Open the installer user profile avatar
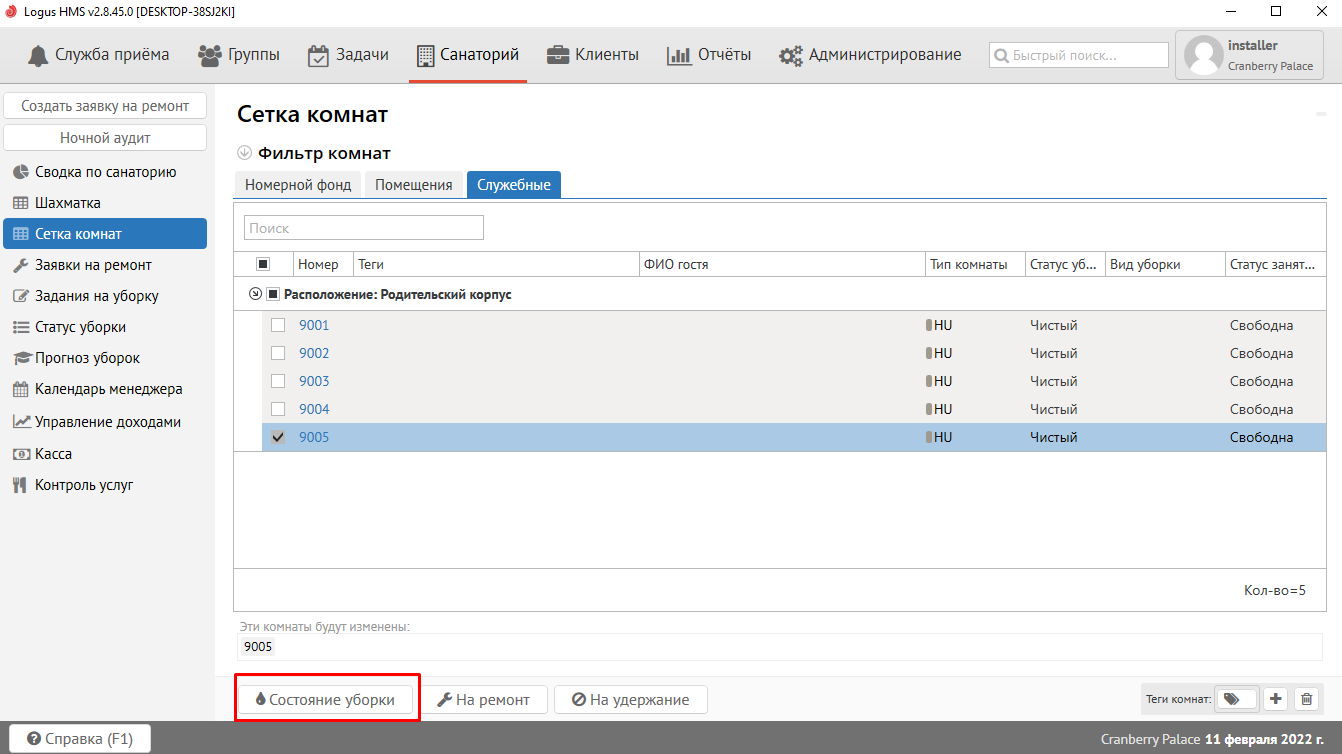The image size is (1342, 754). click(1203, 55)
